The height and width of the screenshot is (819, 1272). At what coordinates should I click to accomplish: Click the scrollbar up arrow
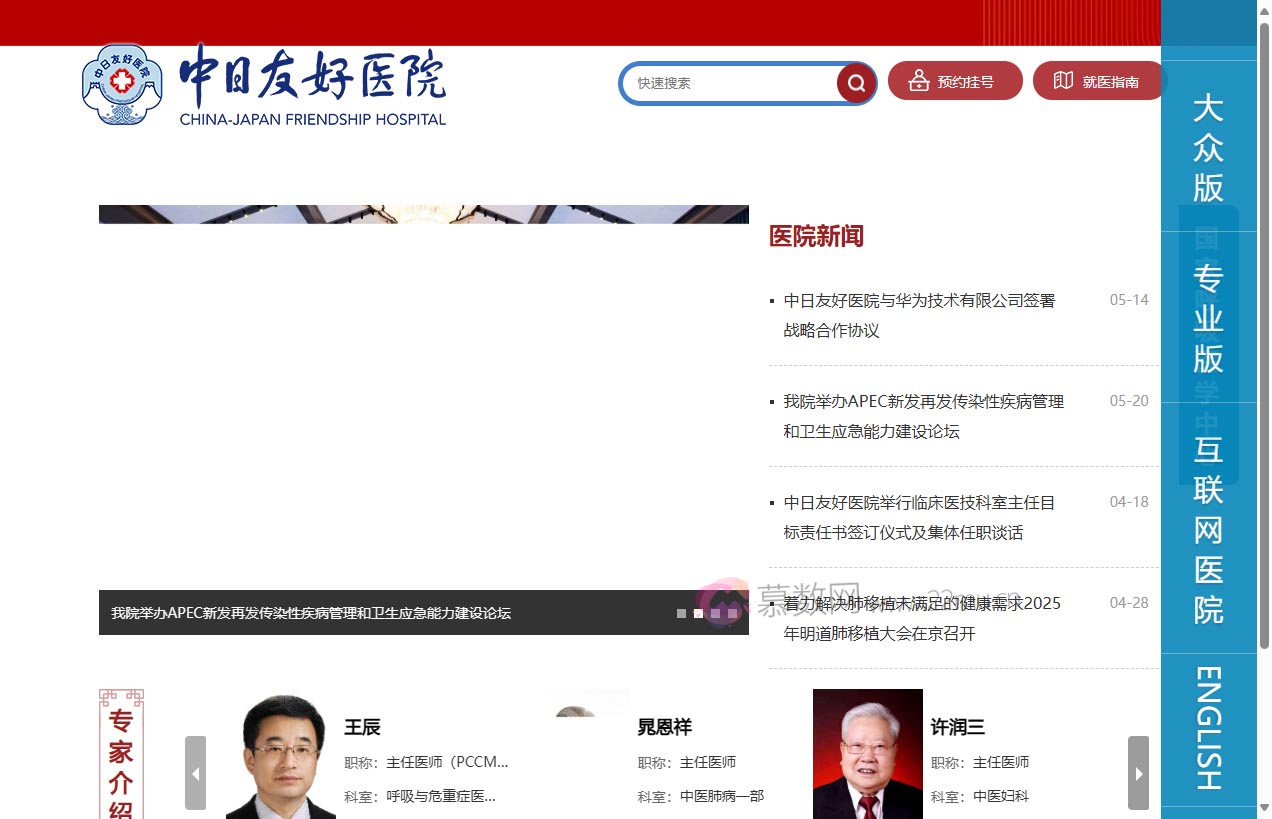tap(1264, 9)
